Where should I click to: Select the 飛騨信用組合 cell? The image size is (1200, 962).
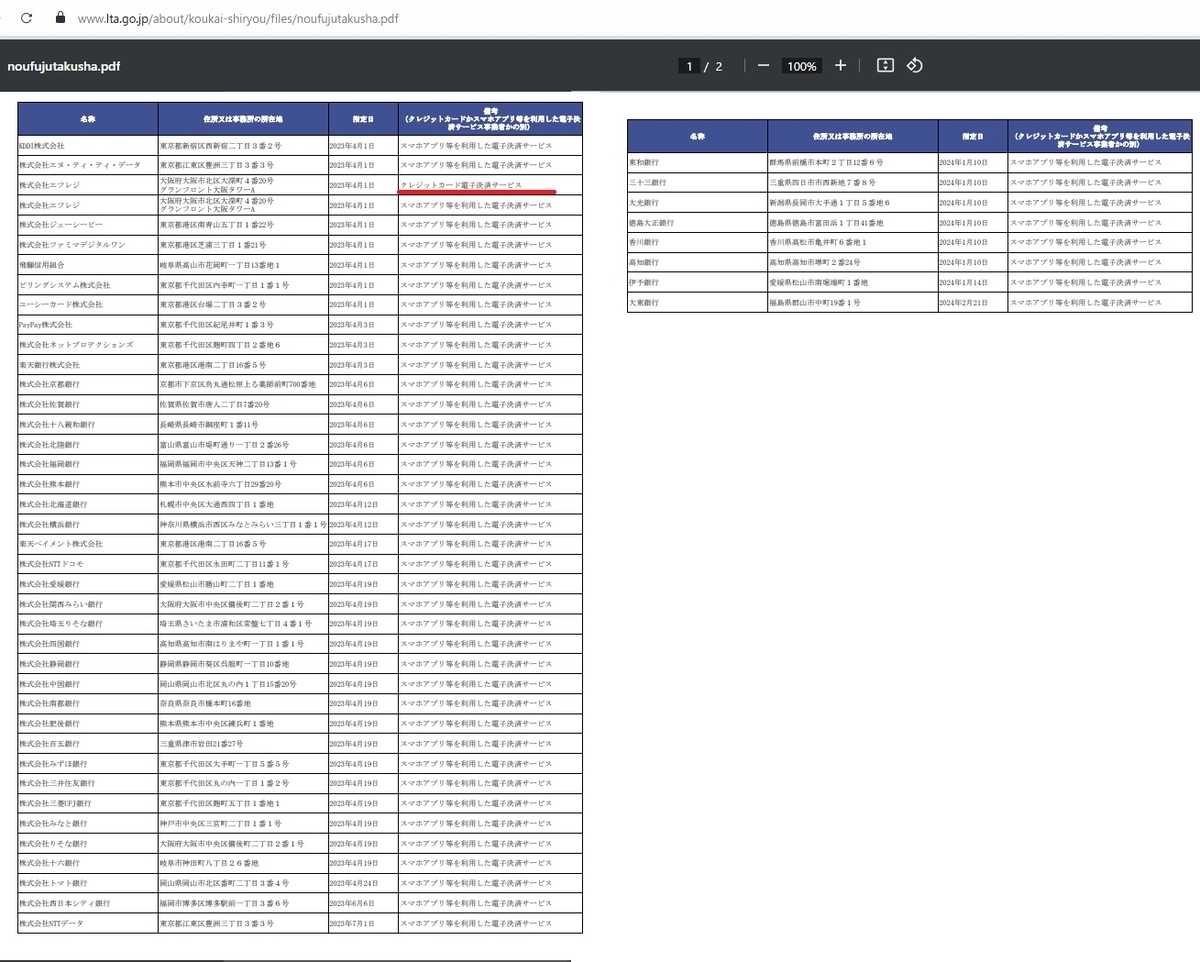(x=88, y=265)
